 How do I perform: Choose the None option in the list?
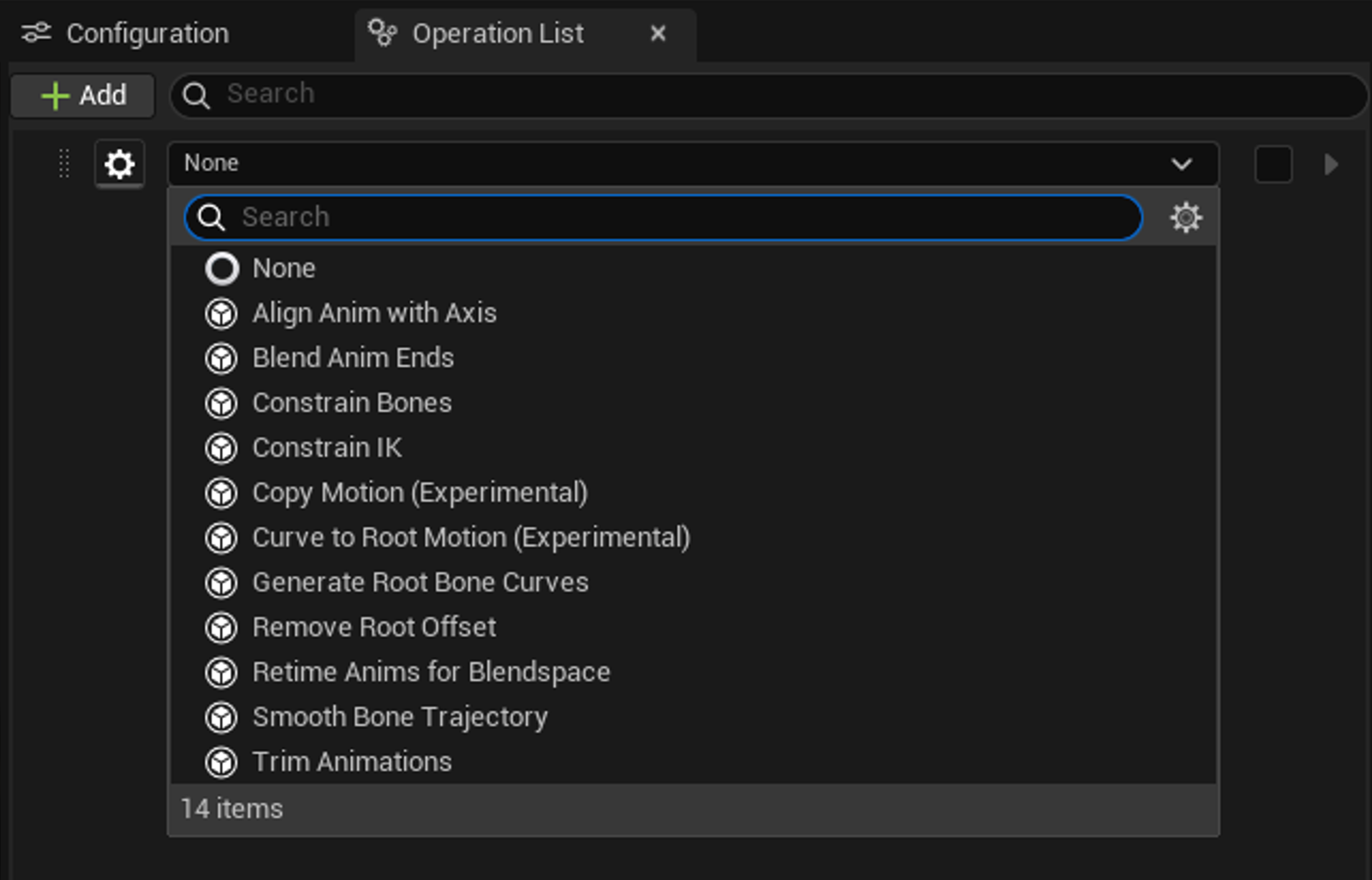pos(693,268)
